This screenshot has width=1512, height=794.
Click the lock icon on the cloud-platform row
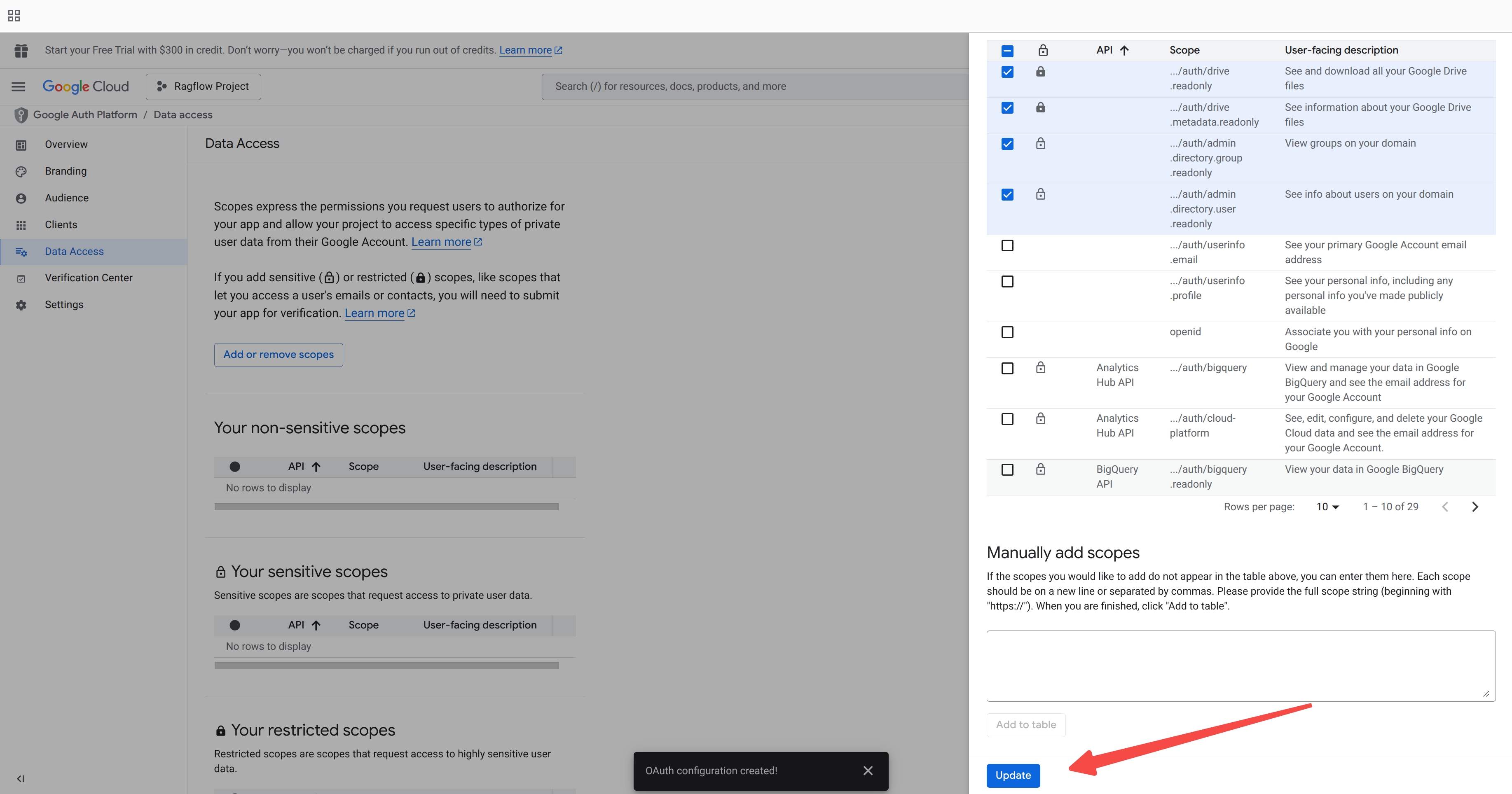[x=1041, y=418]
